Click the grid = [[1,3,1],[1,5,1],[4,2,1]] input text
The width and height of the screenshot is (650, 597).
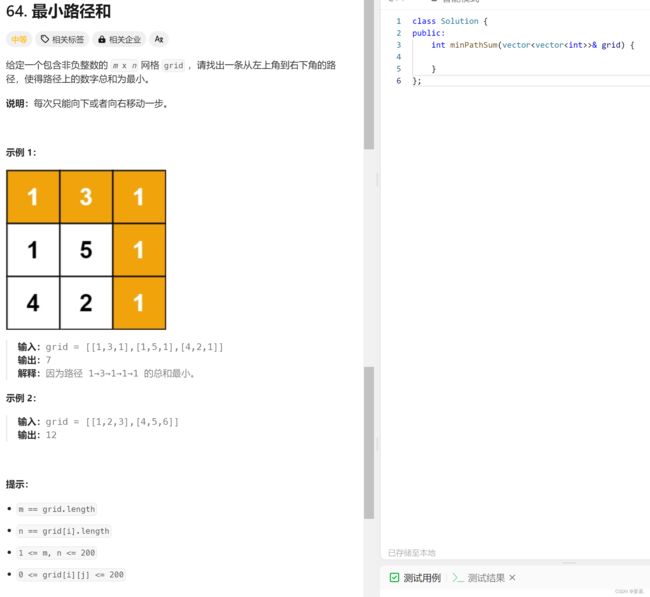tap(134, 347)
